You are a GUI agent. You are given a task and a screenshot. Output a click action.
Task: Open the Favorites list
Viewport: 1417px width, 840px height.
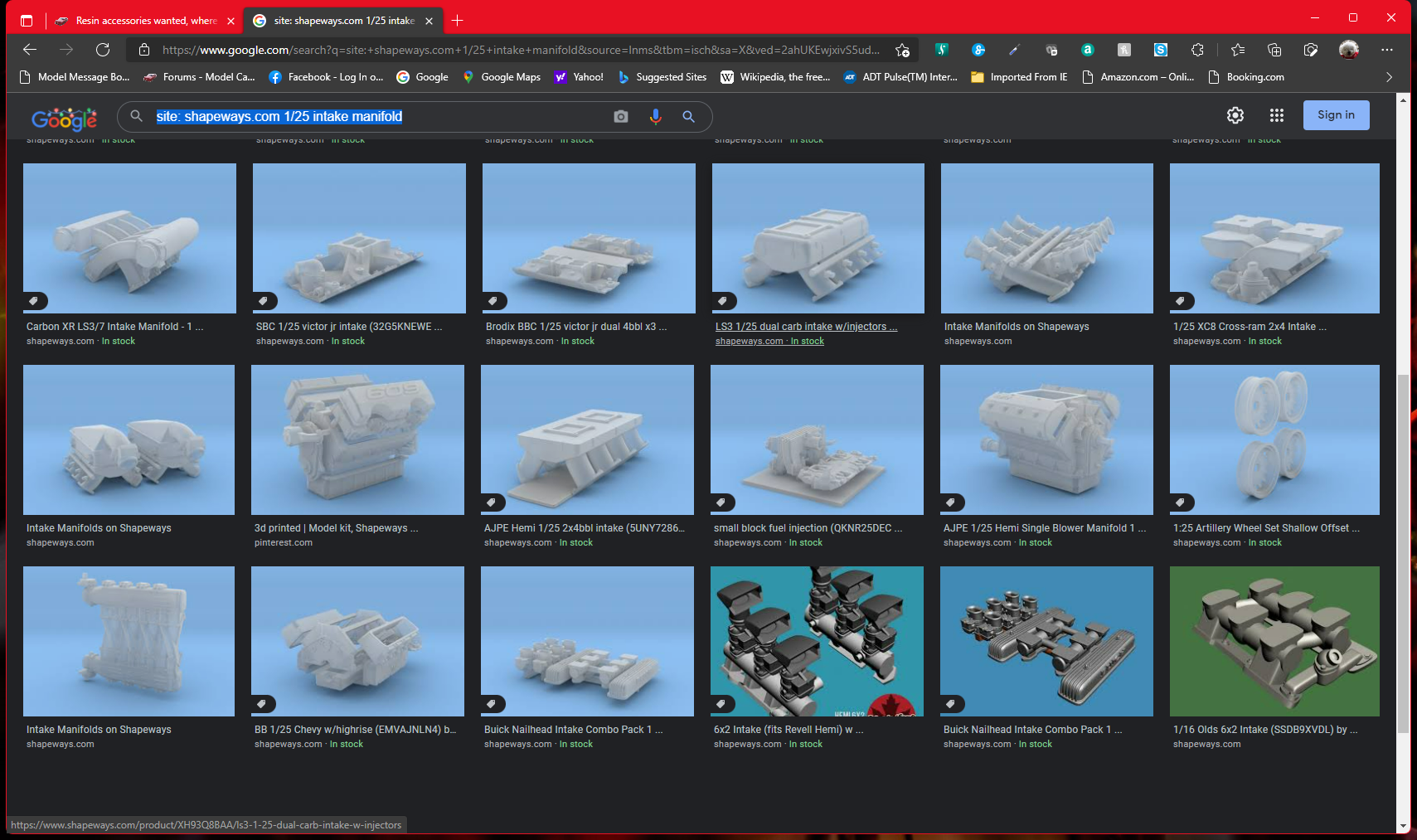(x=1238, y=50)
